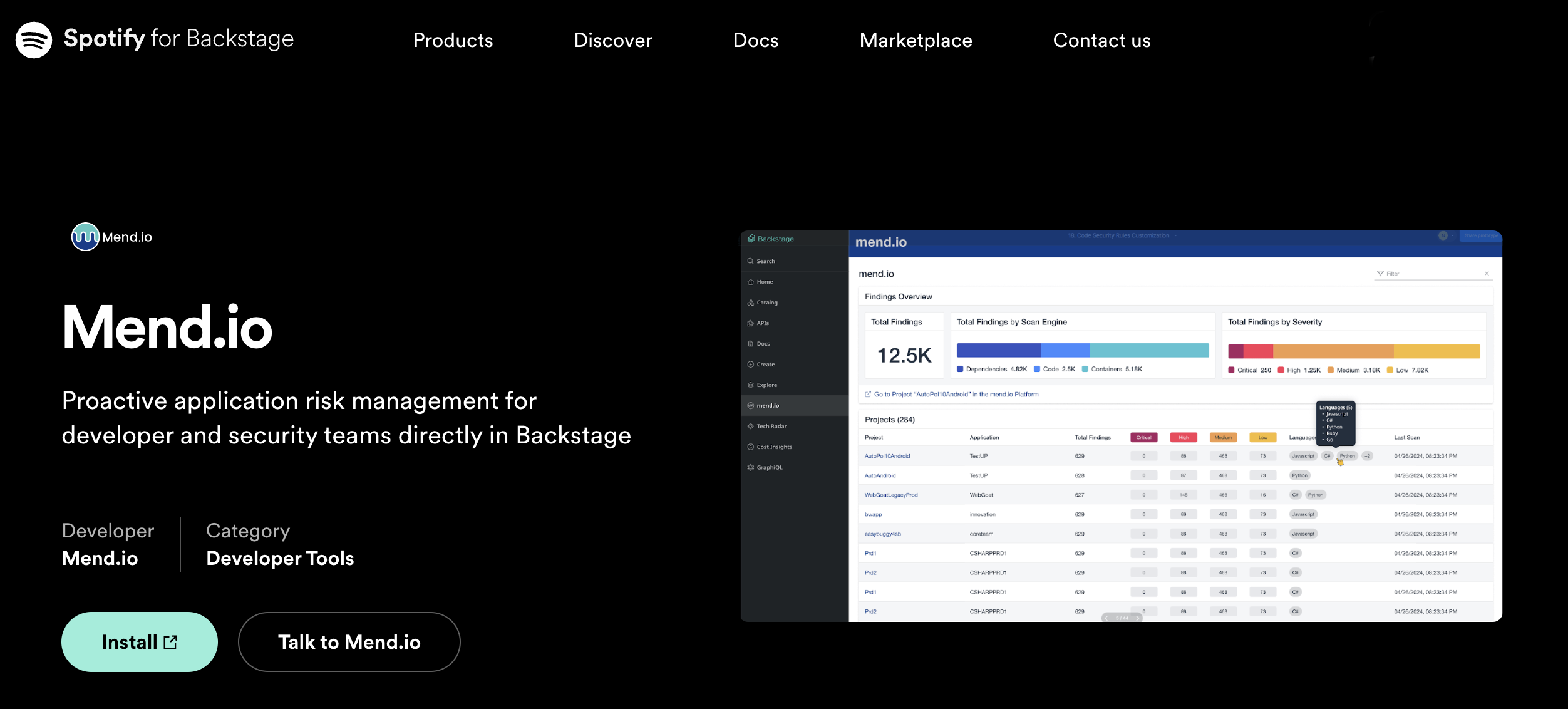The width and height of the screenshot is (1568, 709).
Task: Click the Mend.io round logo icon
Action: (85, 237)
